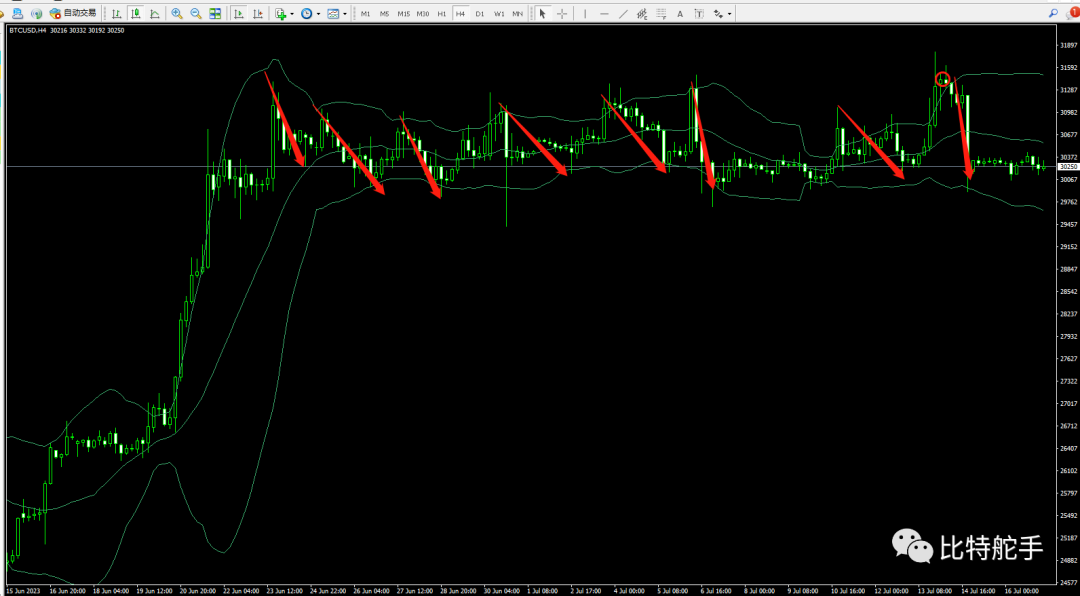
Task: Select the M30 timeframe
Action: [x=424, y=14]
